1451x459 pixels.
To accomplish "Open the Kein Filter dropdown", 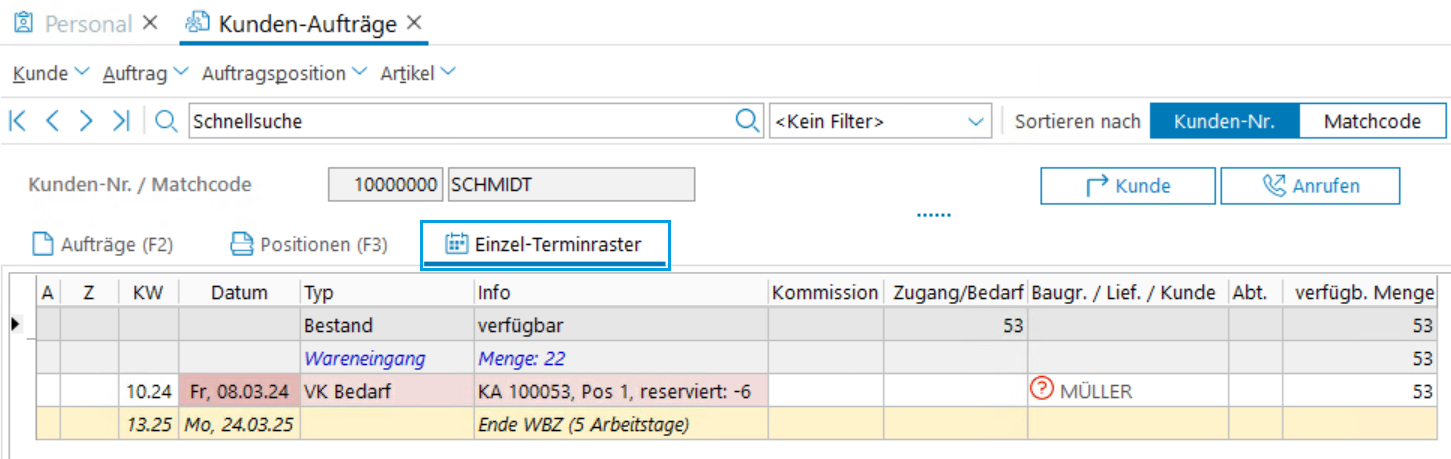I will [975, 121].
